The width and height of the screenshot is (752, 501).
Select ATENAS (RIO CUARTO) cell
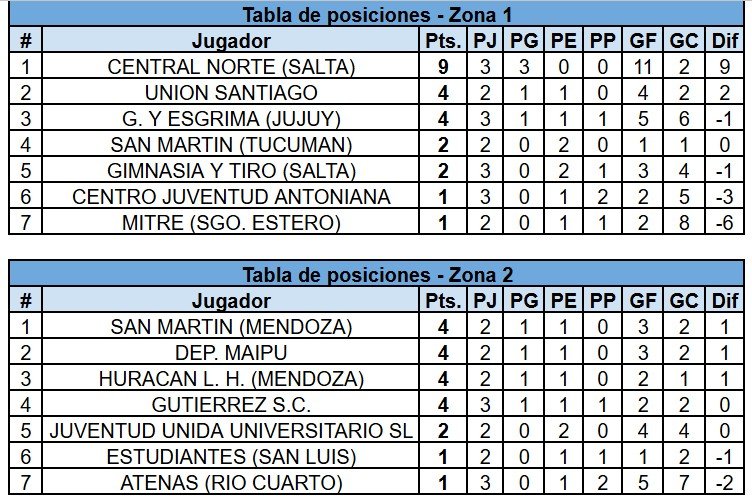pos(231,482)
